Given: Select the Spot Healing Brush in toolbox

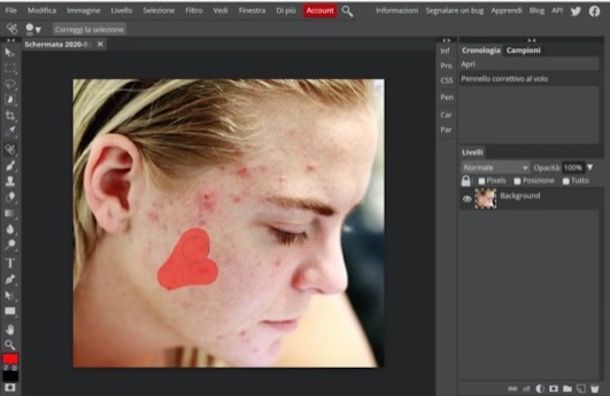Looking at the screenshot, I should (10, 149).
